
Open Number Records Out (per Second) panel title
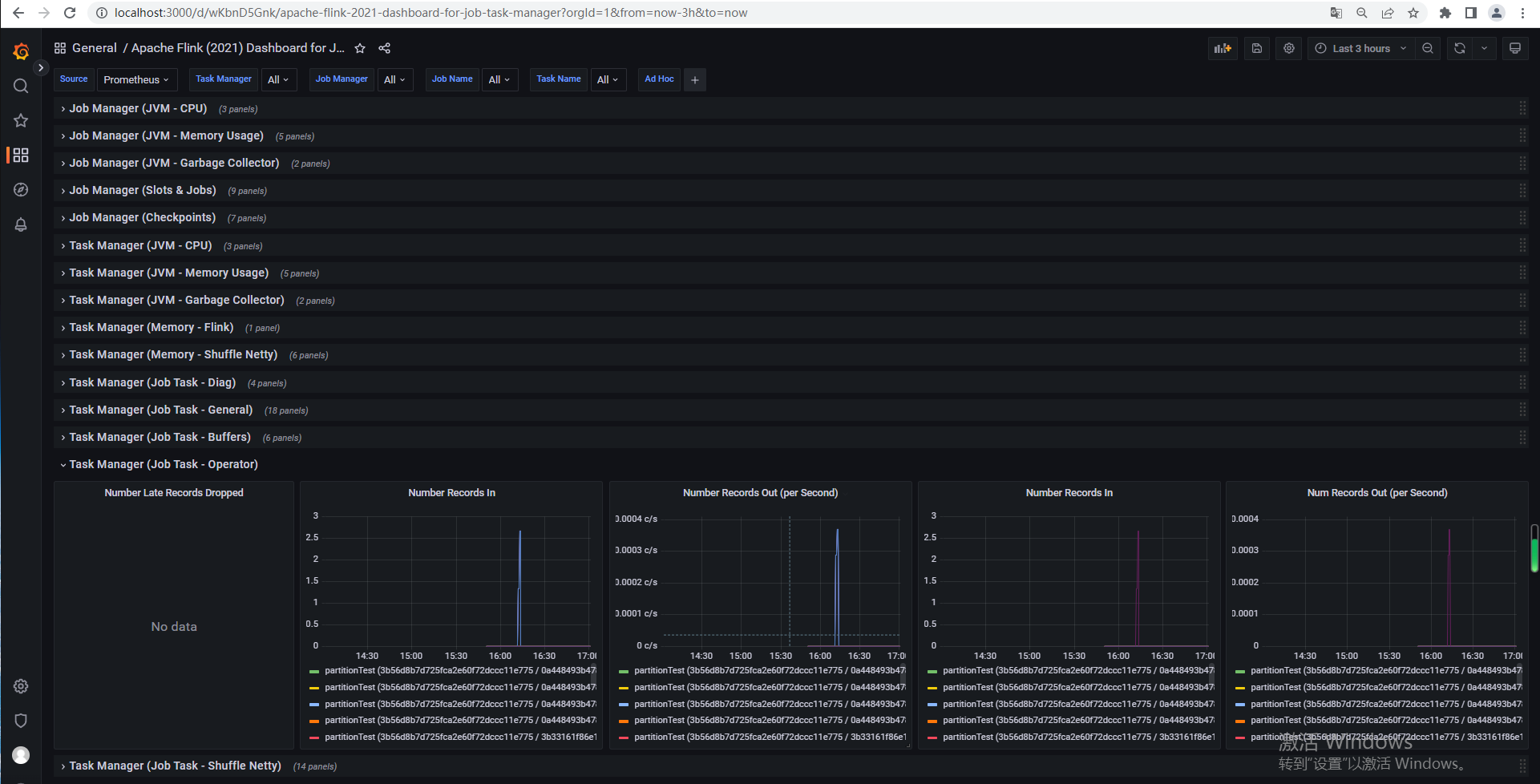pyautogui.click(x=760, y=493)
